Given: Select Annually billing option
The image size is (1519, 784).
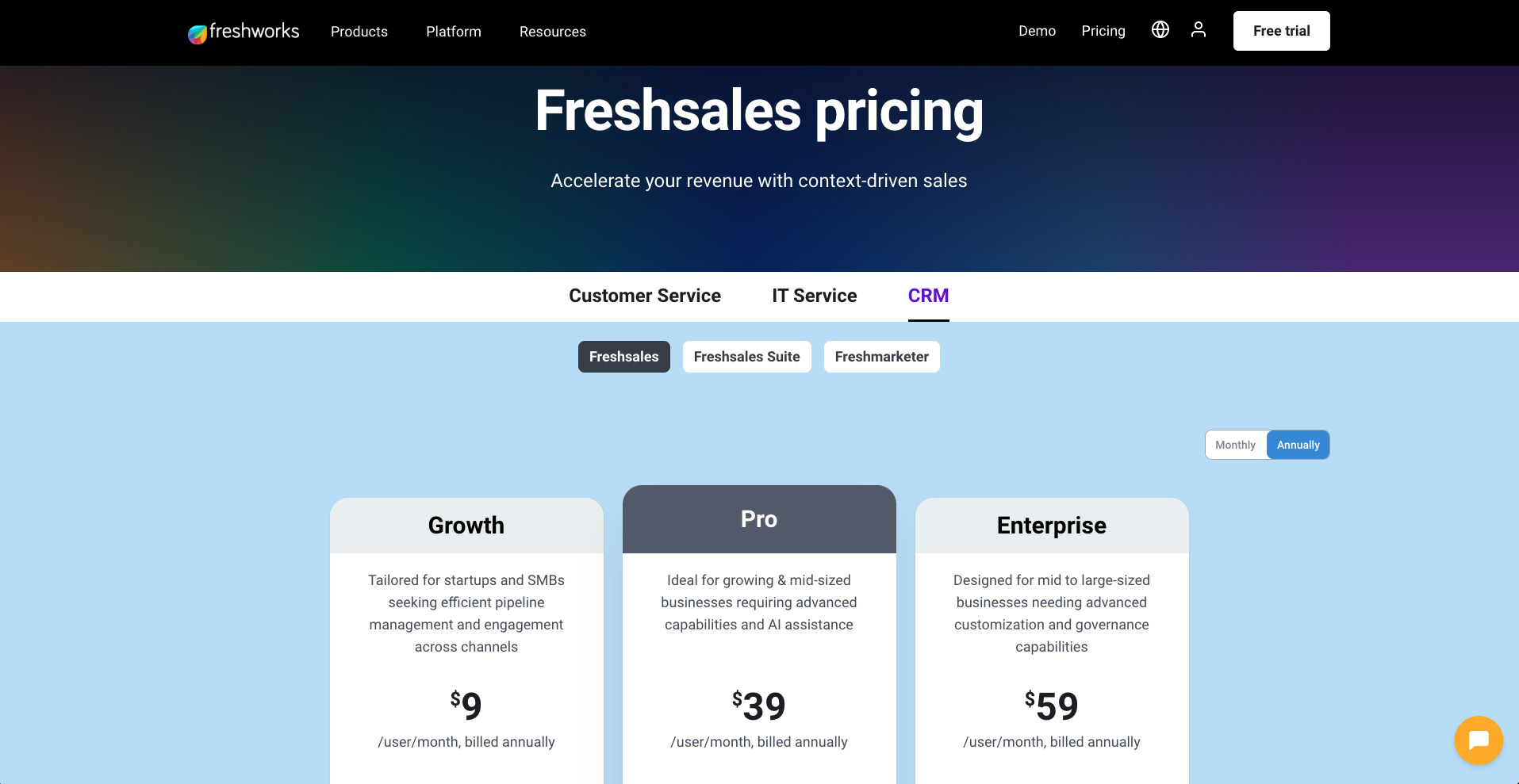Looking at the screenshot, I should click(x=1298, y=445).
